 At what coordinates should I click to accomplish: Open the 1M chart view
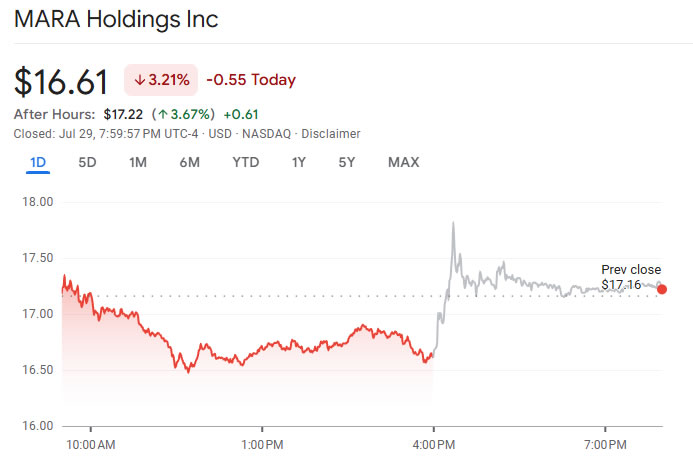[139, 162]
